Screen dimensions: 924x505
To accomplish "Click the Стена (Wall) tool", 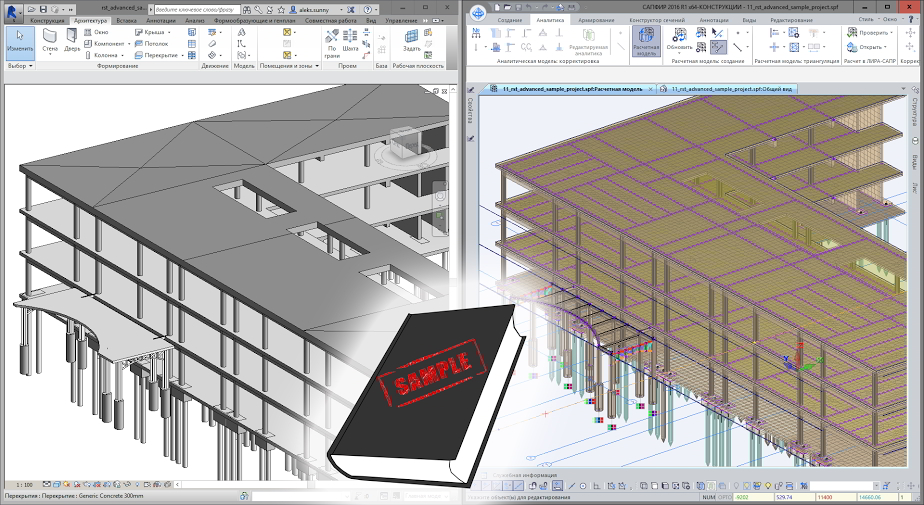I will [x=50, y=40].
